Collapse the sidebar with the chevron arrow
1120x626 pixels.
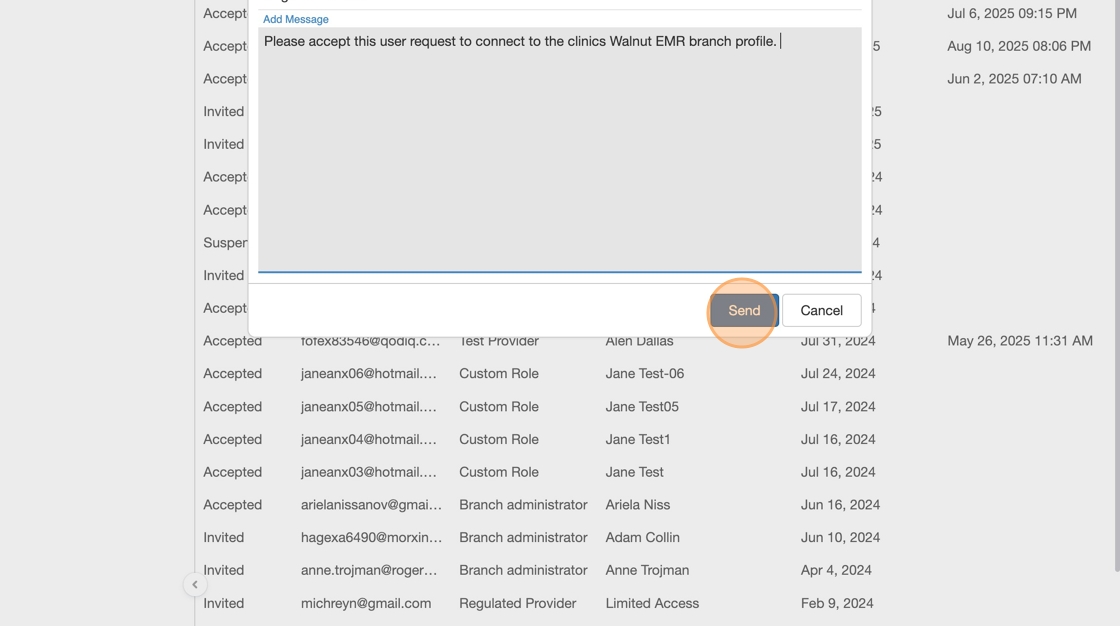195,585
